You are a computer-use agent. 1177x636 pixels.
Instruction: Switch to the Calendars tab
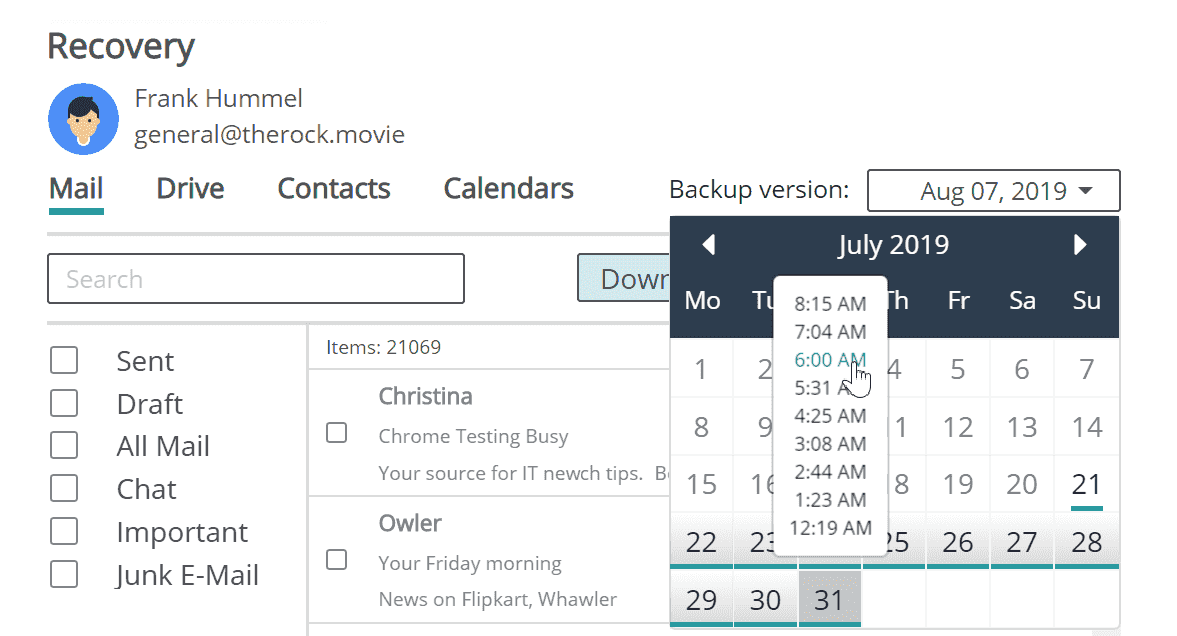508,188
